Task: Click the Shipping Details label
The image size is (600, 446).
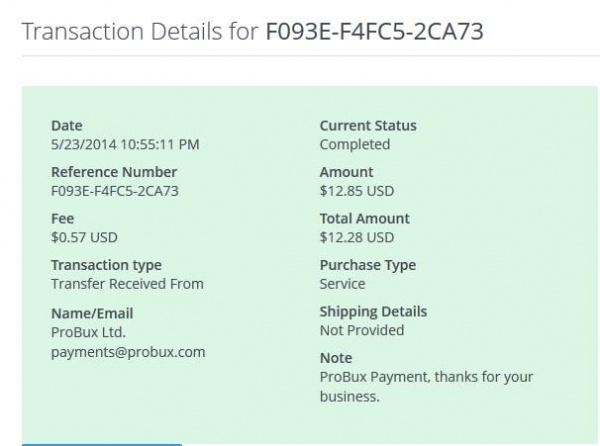Action: pos(373,312)
